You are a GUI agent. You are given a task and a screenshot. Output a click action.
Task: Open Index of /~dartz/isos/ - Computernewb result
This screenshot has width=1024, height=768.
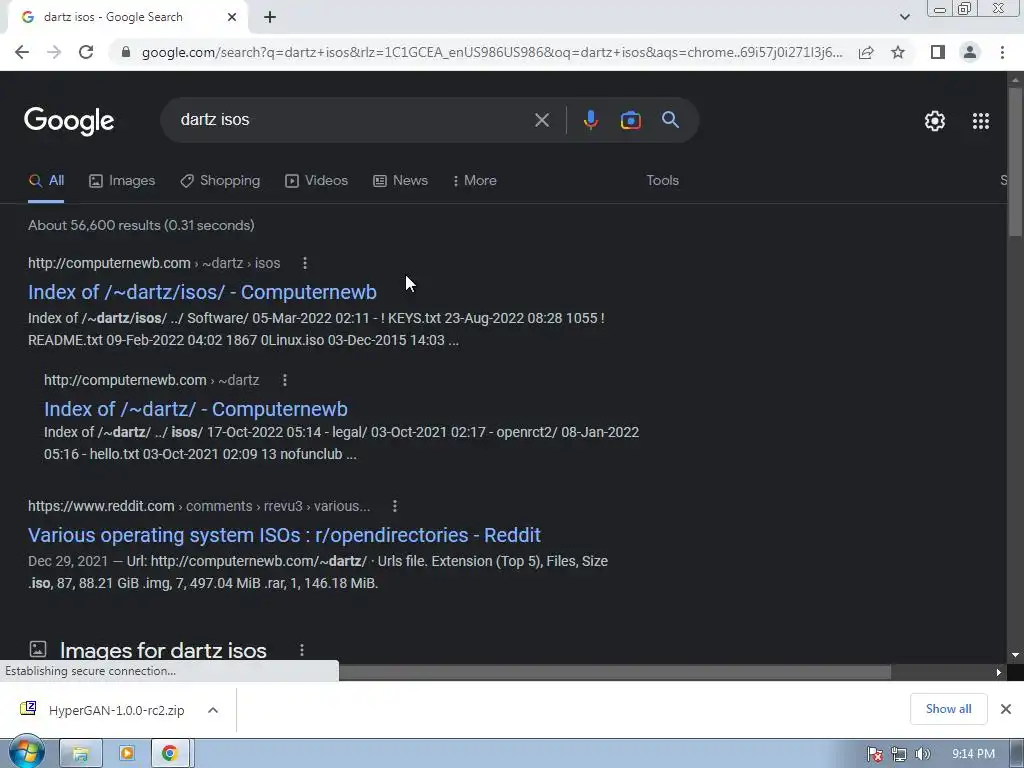202,292
